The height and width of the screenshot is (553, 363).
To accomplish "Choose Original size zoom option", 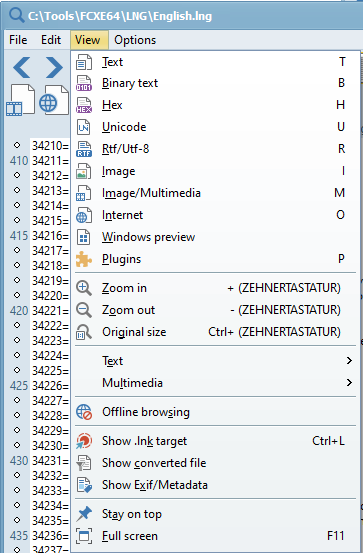I will click(x=215, y=332).
